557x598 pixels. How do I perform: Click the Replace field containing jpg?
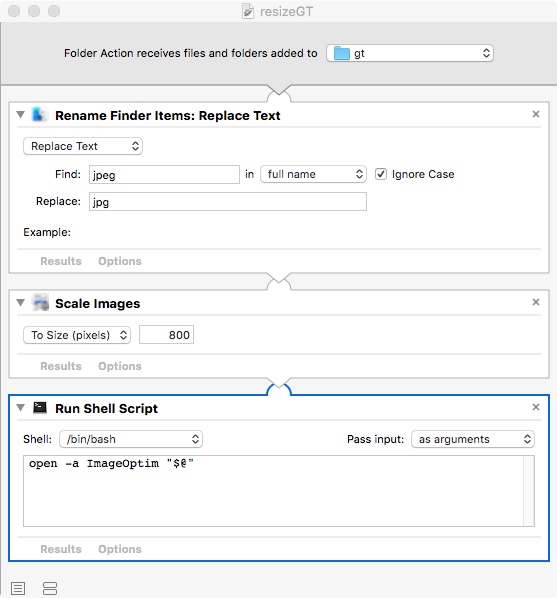click(x=228, y=202)
